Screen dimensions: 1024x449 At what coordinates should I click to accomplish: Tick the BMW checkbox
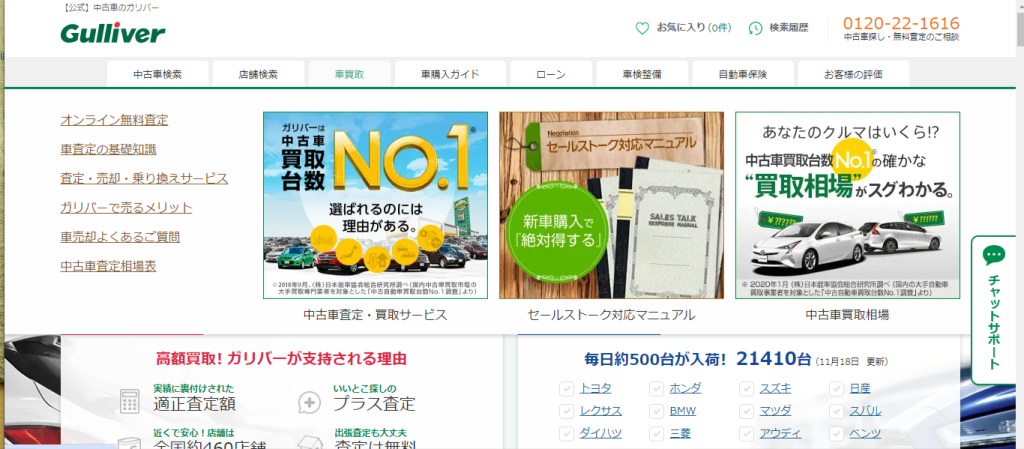656,412
